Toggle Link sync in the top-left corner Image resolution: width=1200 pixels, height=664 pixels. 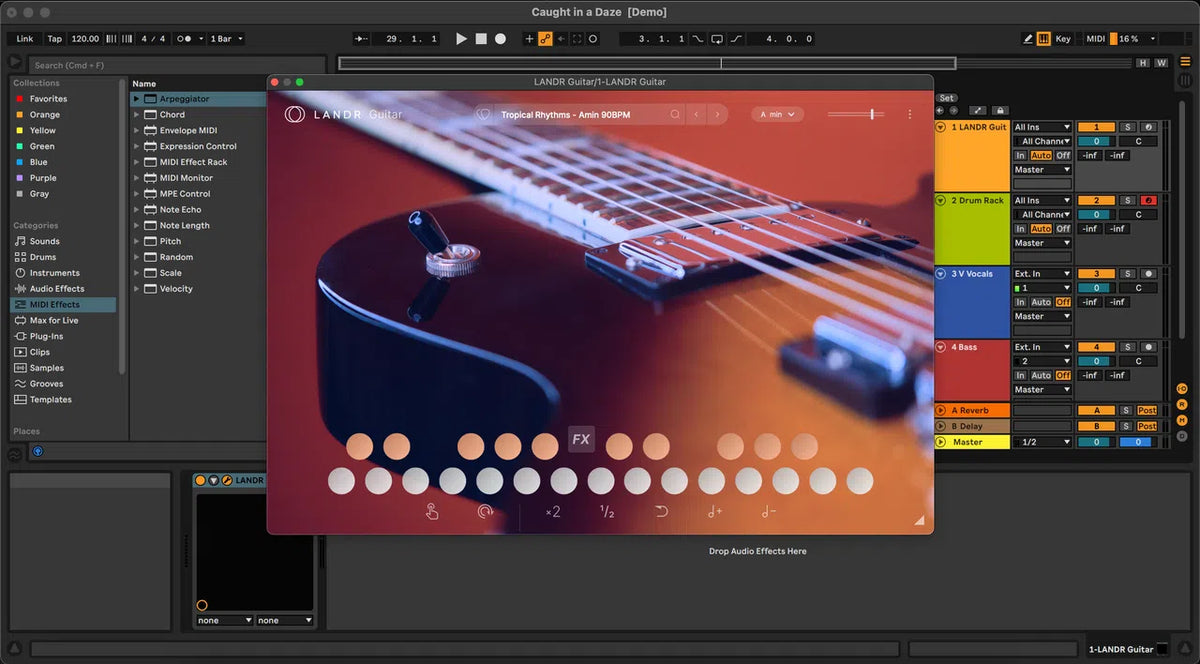[23, 38]
